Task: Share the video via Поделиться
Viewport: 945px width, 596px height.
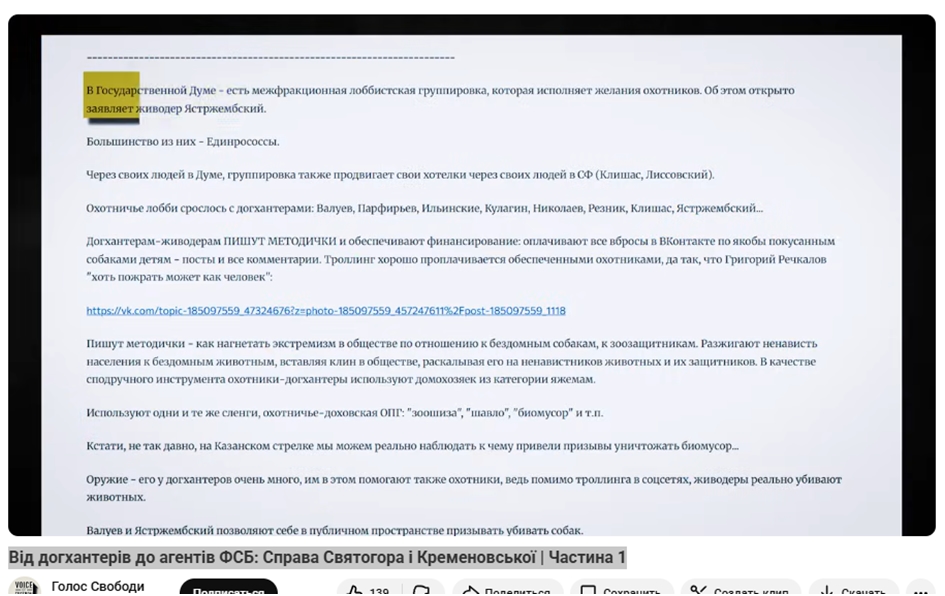Action: [507, 590]
